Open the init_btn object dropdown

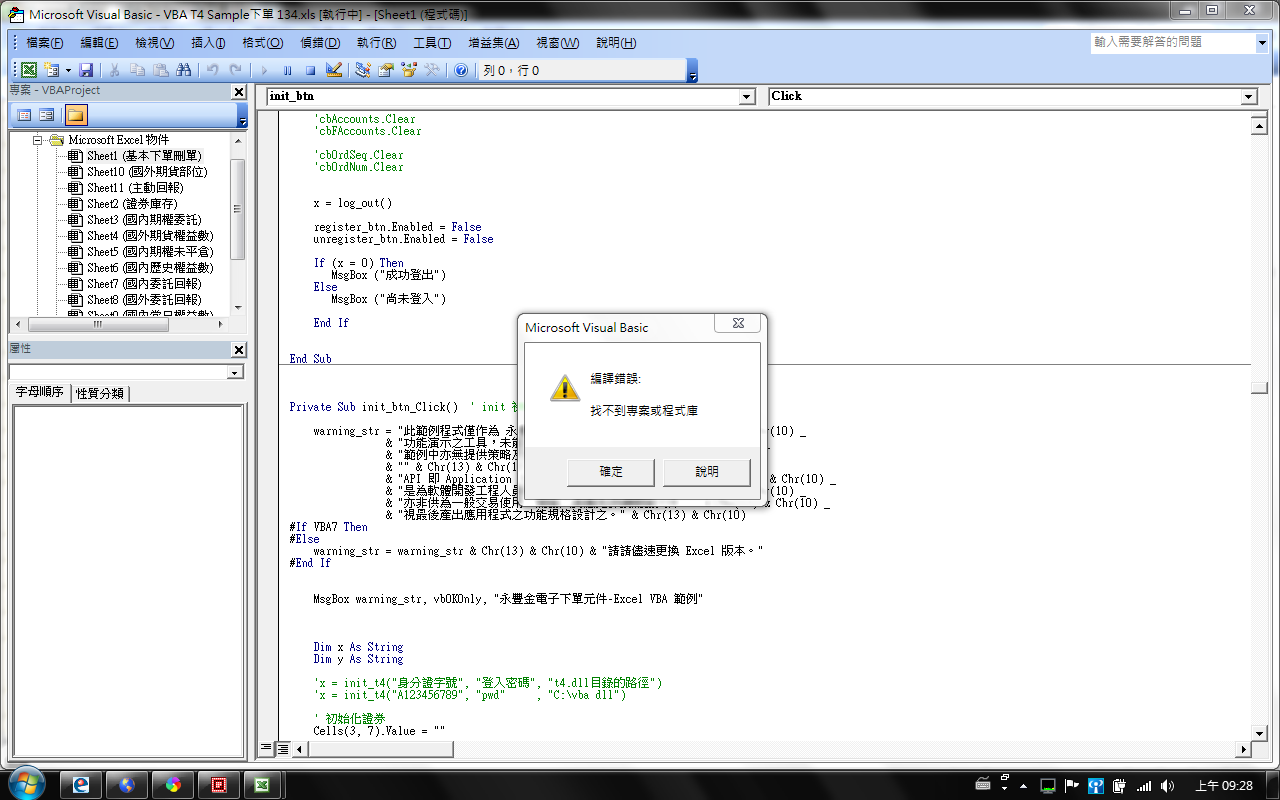747,96
